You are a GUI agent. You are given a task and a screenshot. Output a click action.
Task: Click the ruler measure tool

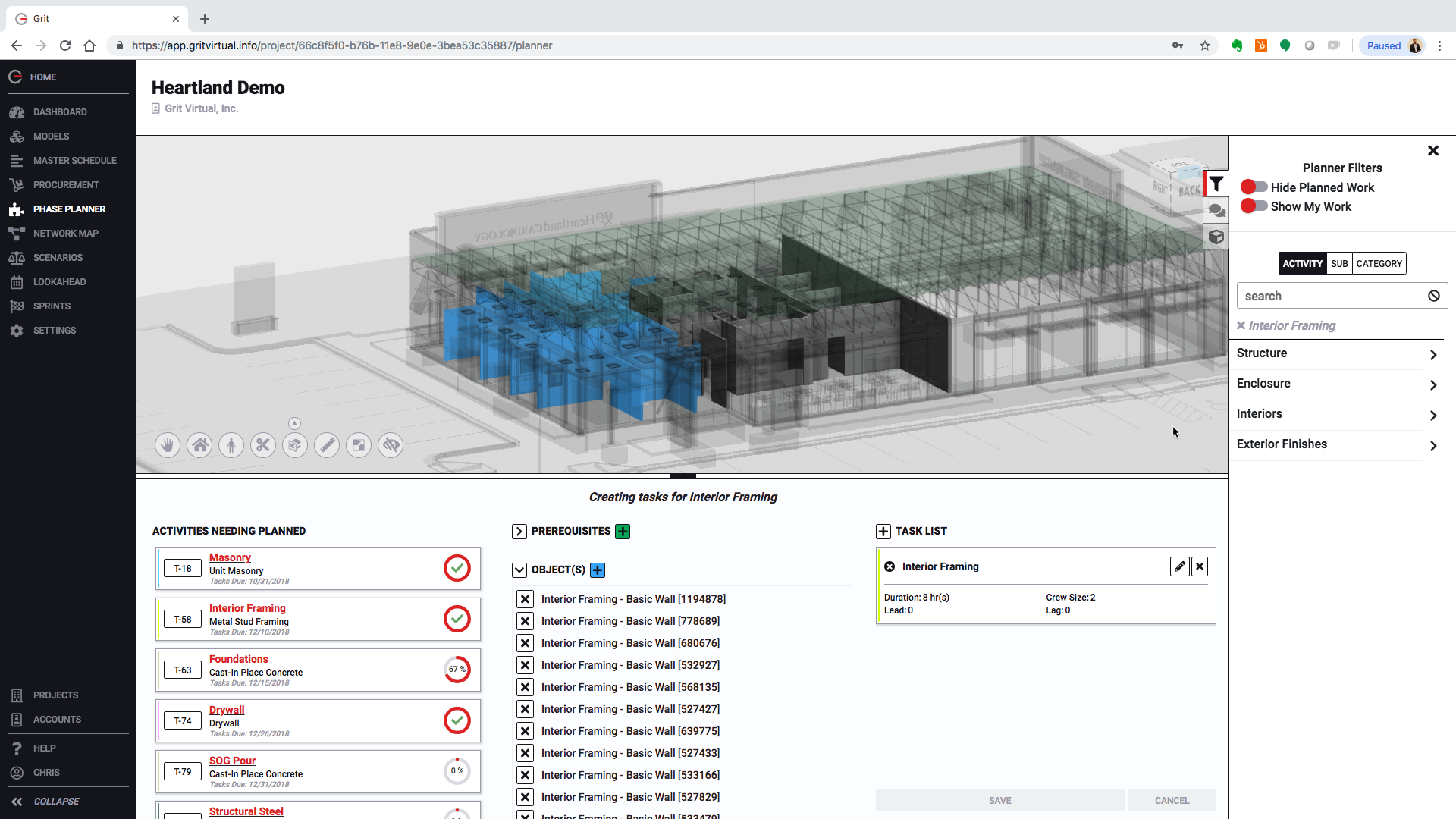pyautogui.click(x=327, y=445)
